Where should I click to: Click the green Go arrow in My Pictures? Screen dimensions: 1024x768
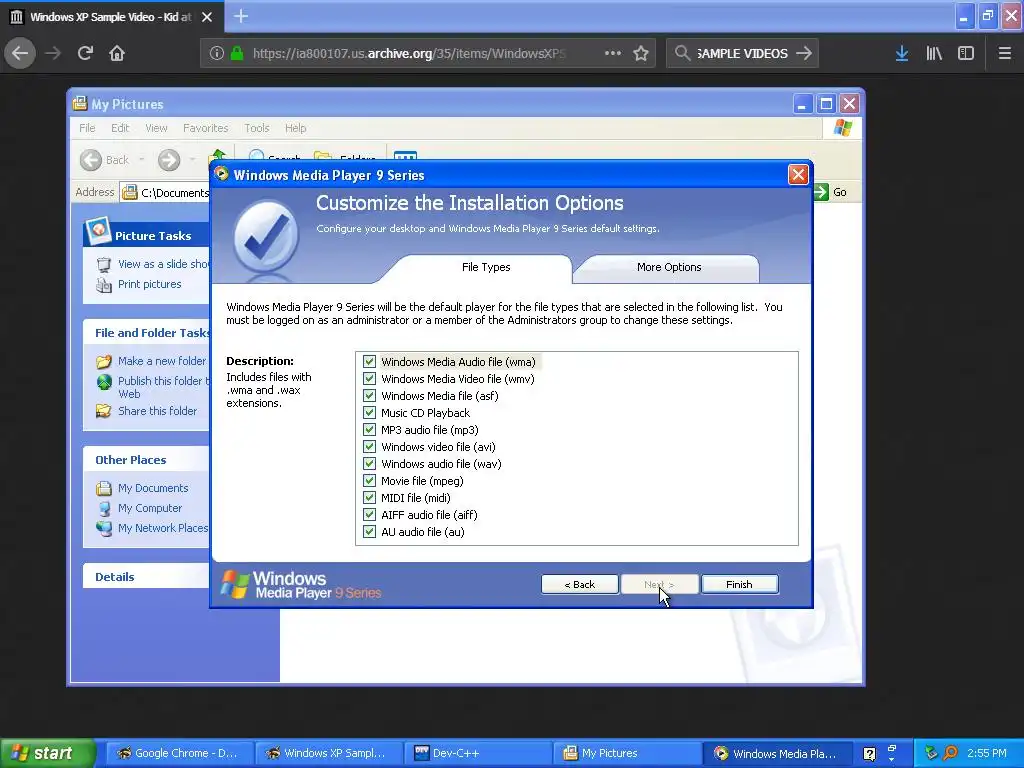(x=822, y=192)
